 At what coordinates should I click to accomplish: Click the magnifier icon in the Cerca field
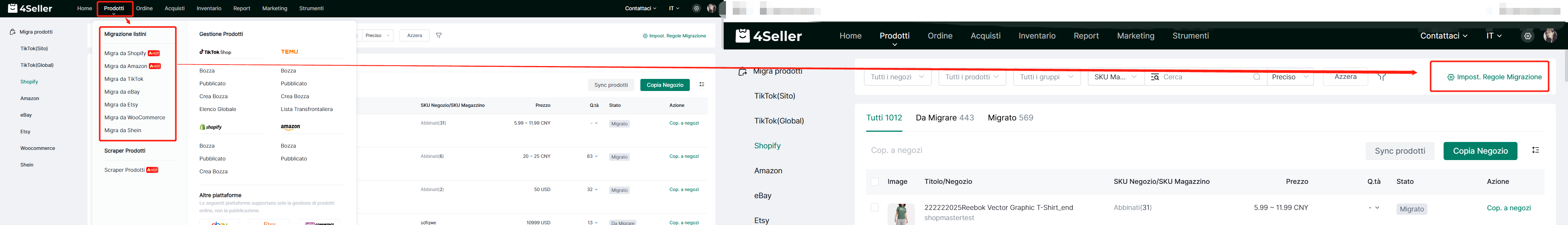(1257, 77)
